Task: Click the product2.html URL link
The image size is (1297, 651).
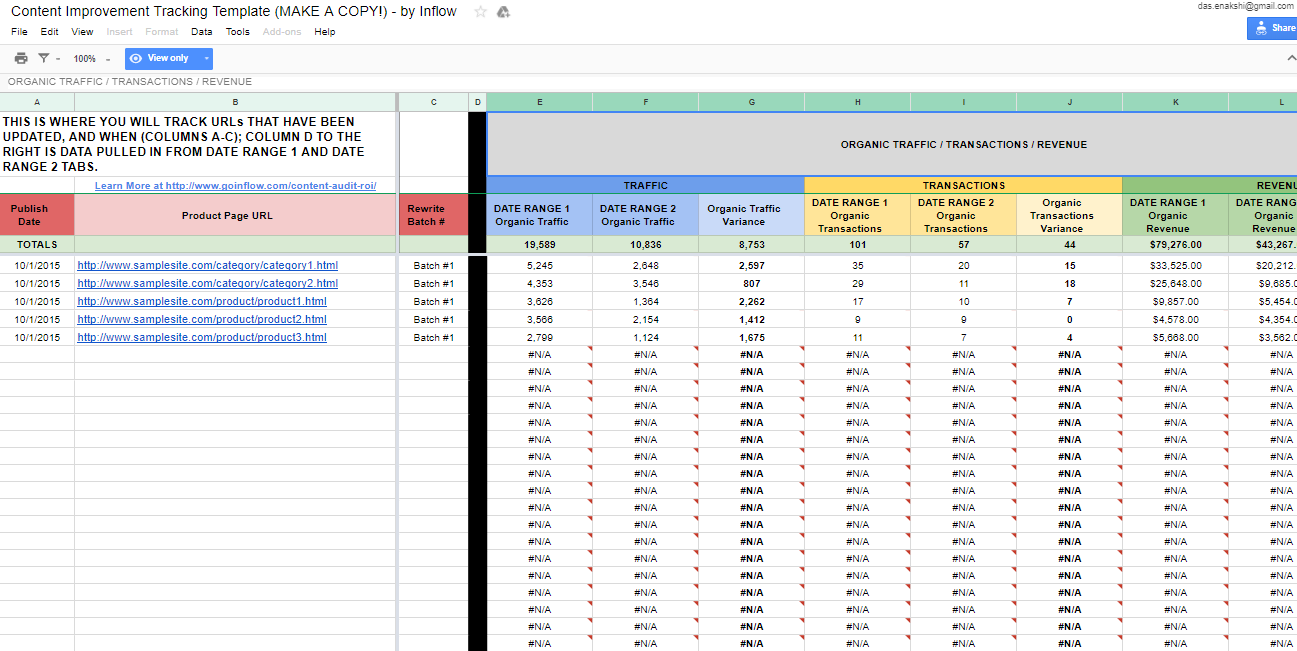Action: coord(202,320)
